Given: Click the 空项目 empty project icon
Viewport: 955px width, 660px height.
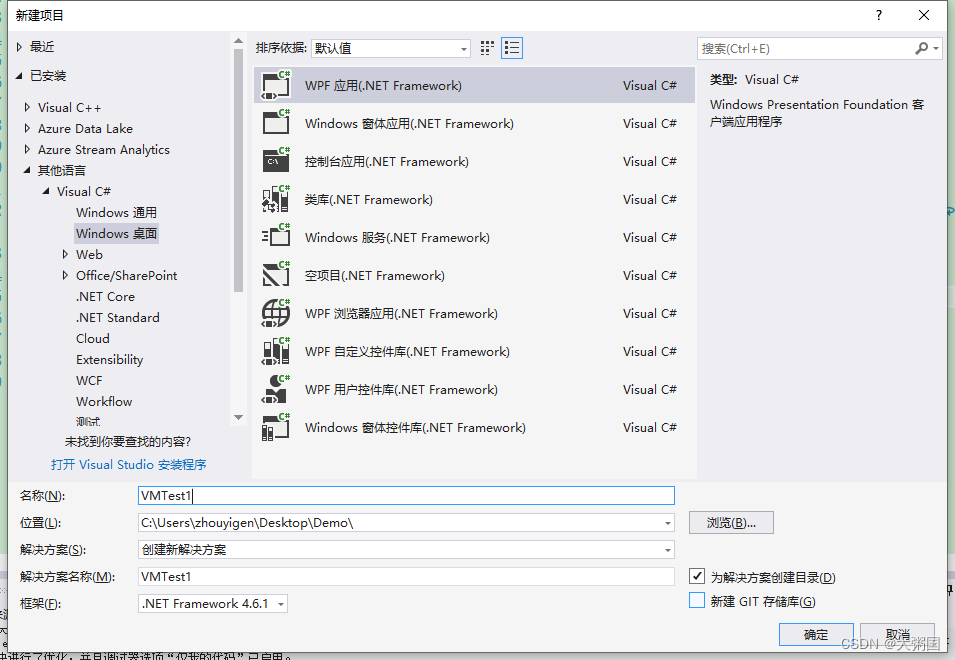Looking at the screenshot, I should tap(276, 275).
